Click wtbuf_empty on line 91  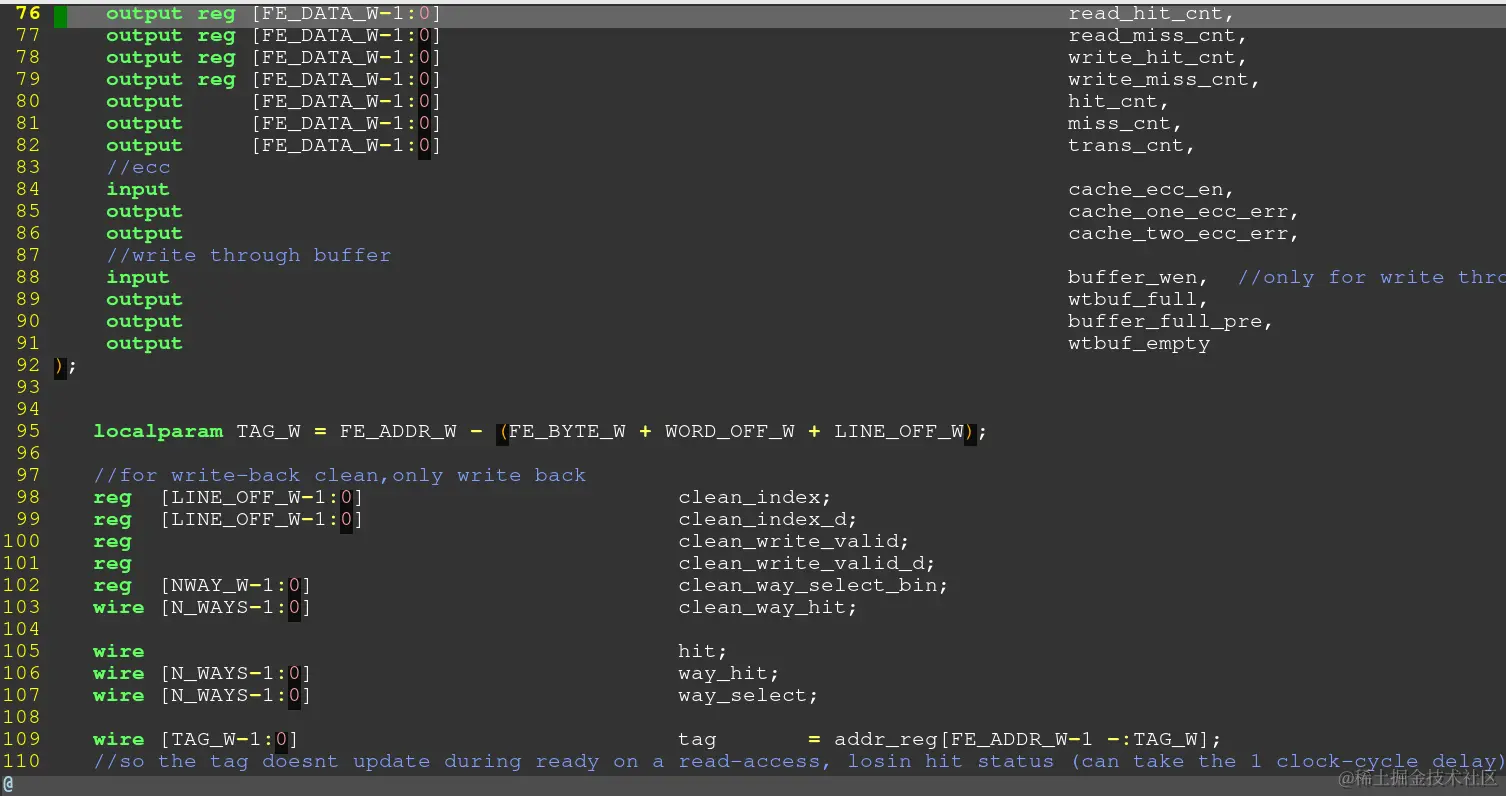[1139, 344]
